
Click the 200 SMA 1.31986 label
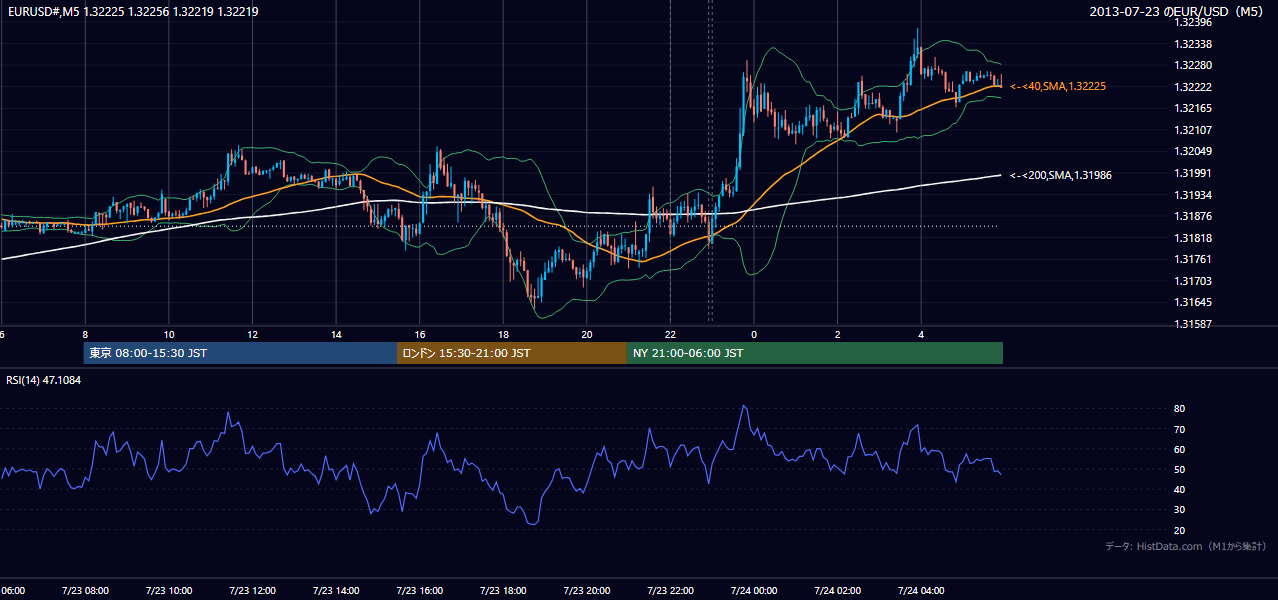[1061, 175]
